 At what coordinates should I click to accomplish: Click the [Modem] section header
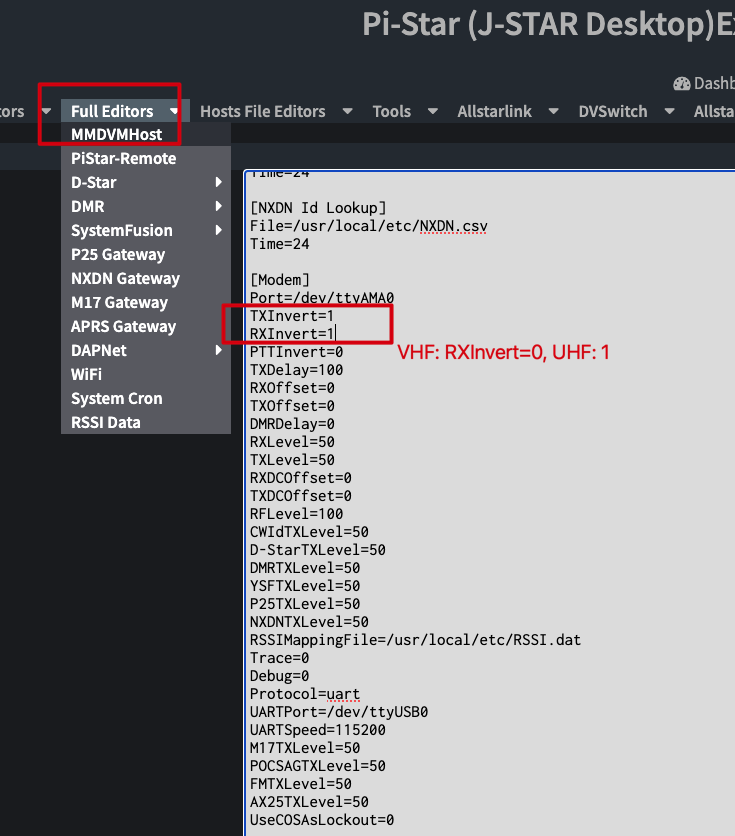coord(279,280)
